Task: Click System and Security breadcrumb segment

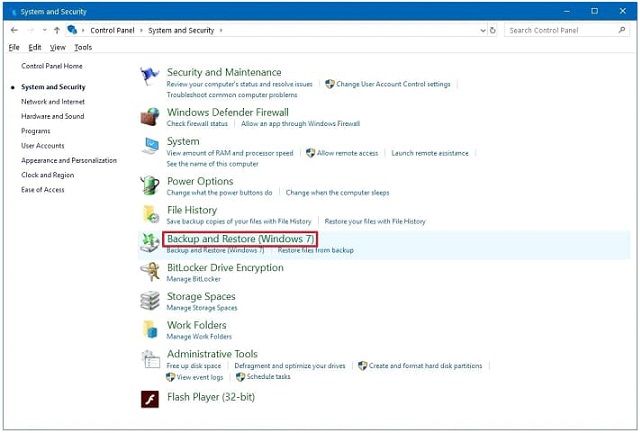Action: [x=181, y=30]
